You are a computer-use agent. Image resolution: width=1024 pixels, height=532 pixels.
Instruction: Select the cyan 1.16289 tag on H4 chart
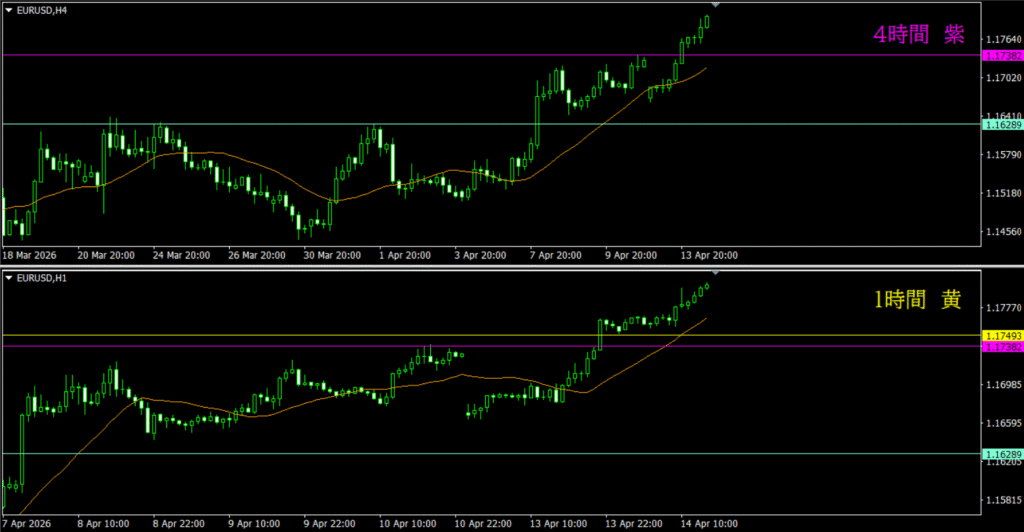[1001, 125]
